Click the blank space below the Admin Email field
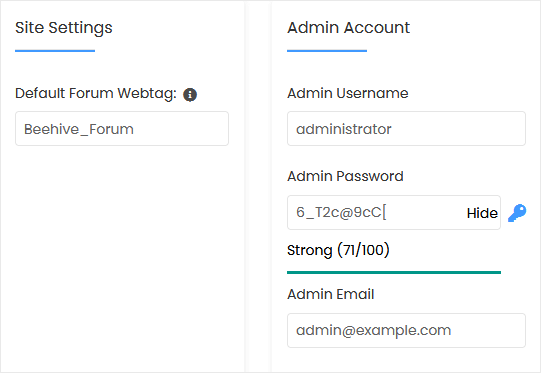Viewport: 541px width, 373px height. 406,360
